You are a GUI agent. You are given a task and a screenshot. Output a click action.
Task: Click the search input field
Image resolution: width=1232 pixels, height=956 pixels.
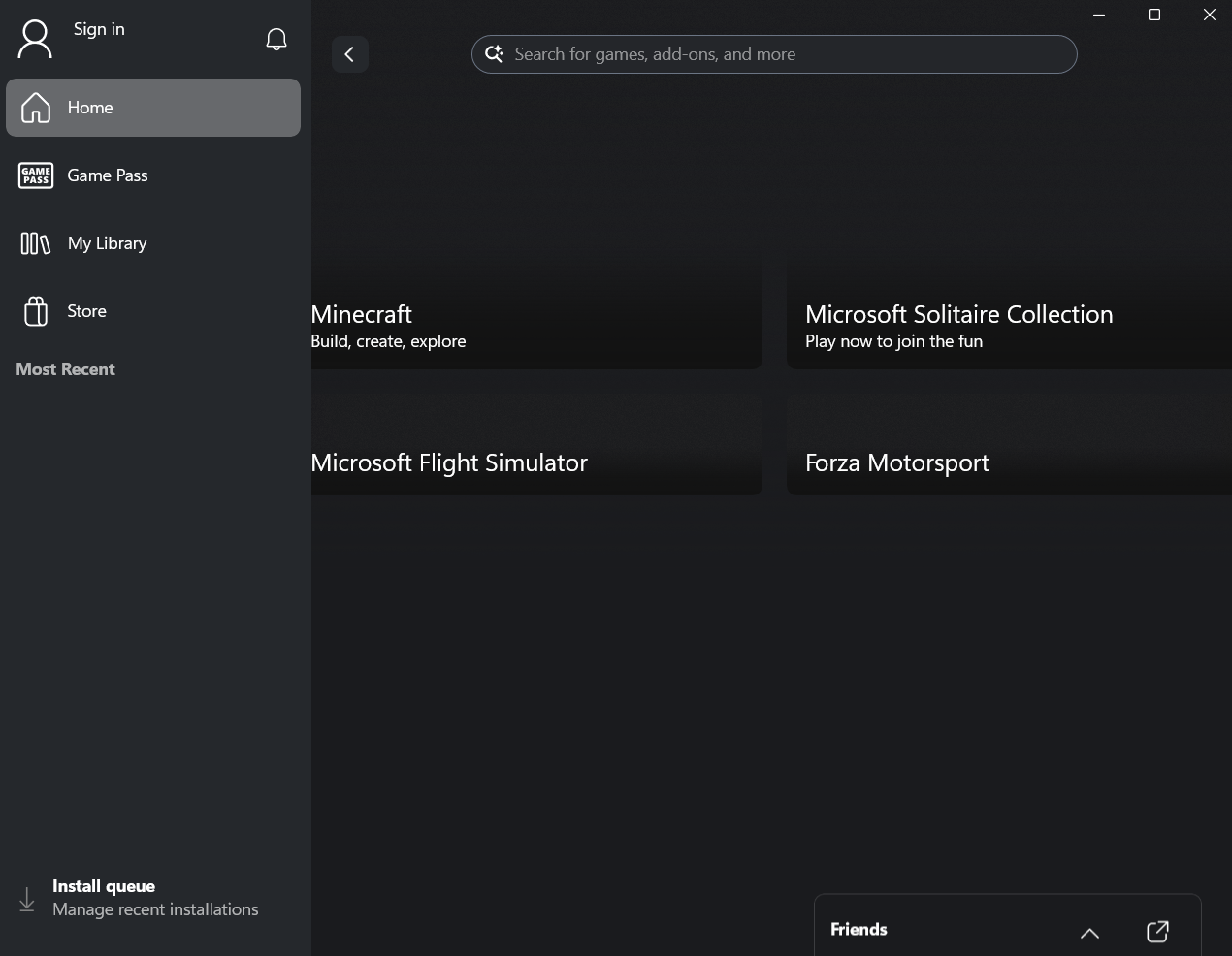click(774, 53)
